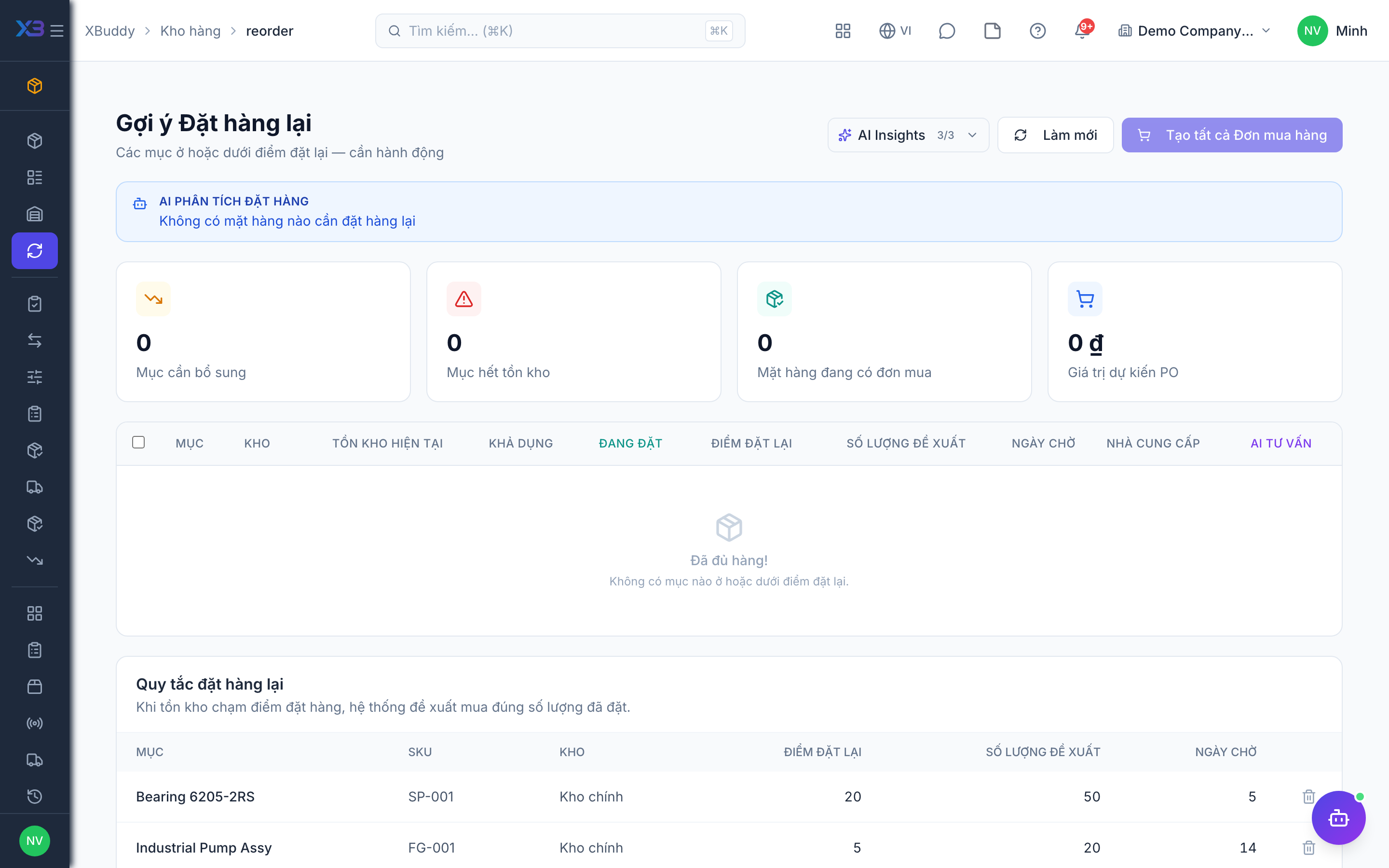Screen dimensions: 1389x868
Task: Switch language using the VI globe selector
Action: pyautogui.click(x=896, y=30)
